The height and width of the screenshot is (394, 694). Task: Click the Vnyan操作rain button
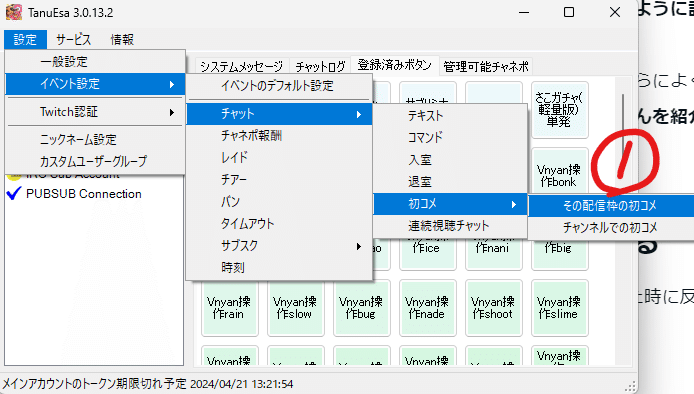pos(229,308)
